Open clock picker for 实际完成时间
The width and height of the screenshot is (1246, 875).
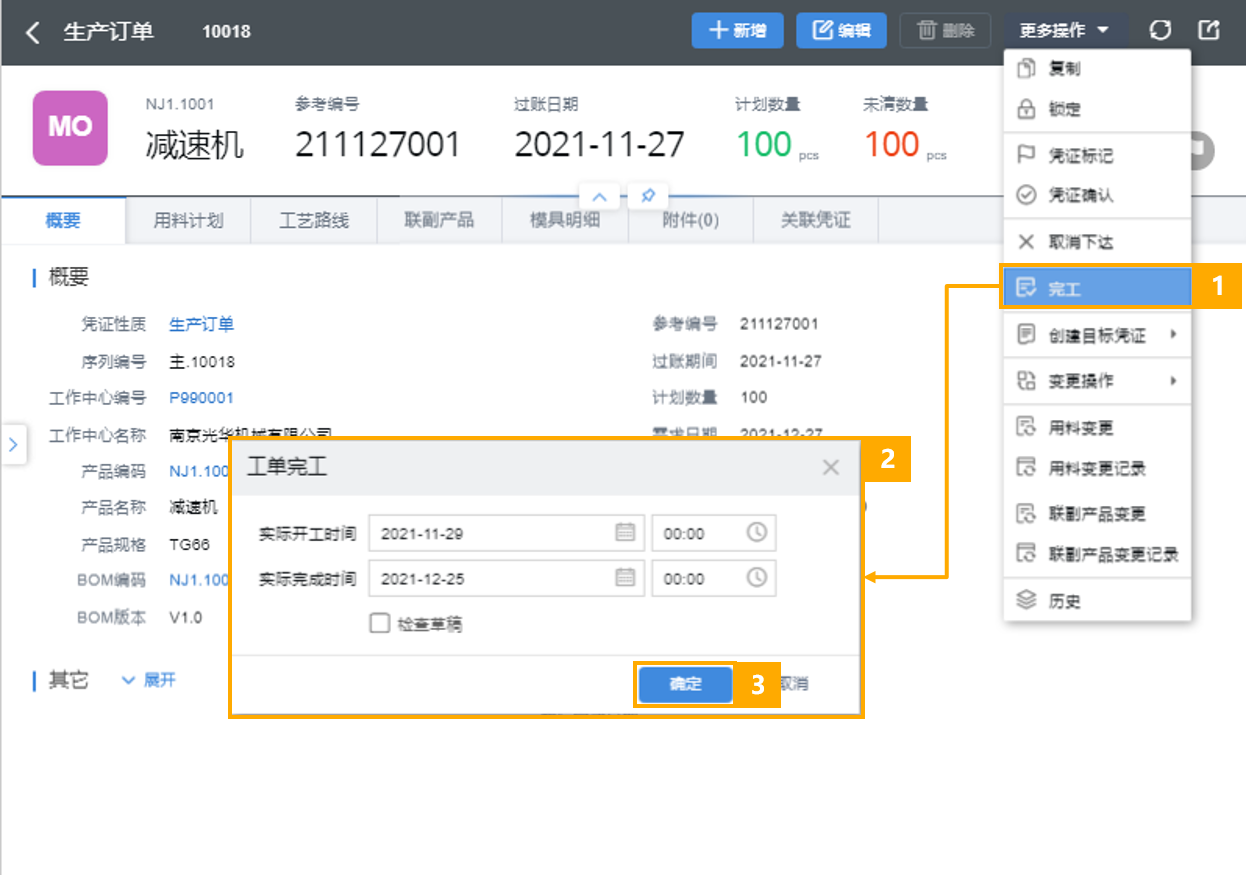(757, 578)
